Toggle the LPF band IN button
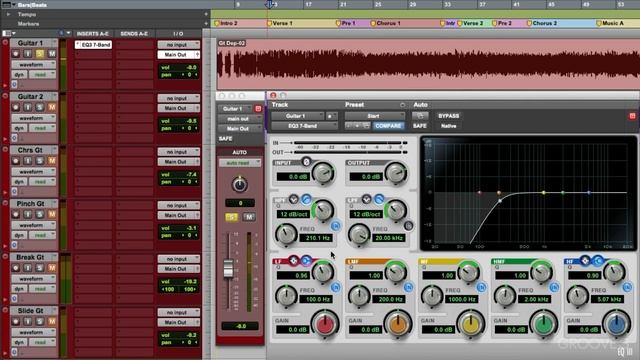The image size is (640, 360). [408, 226]
